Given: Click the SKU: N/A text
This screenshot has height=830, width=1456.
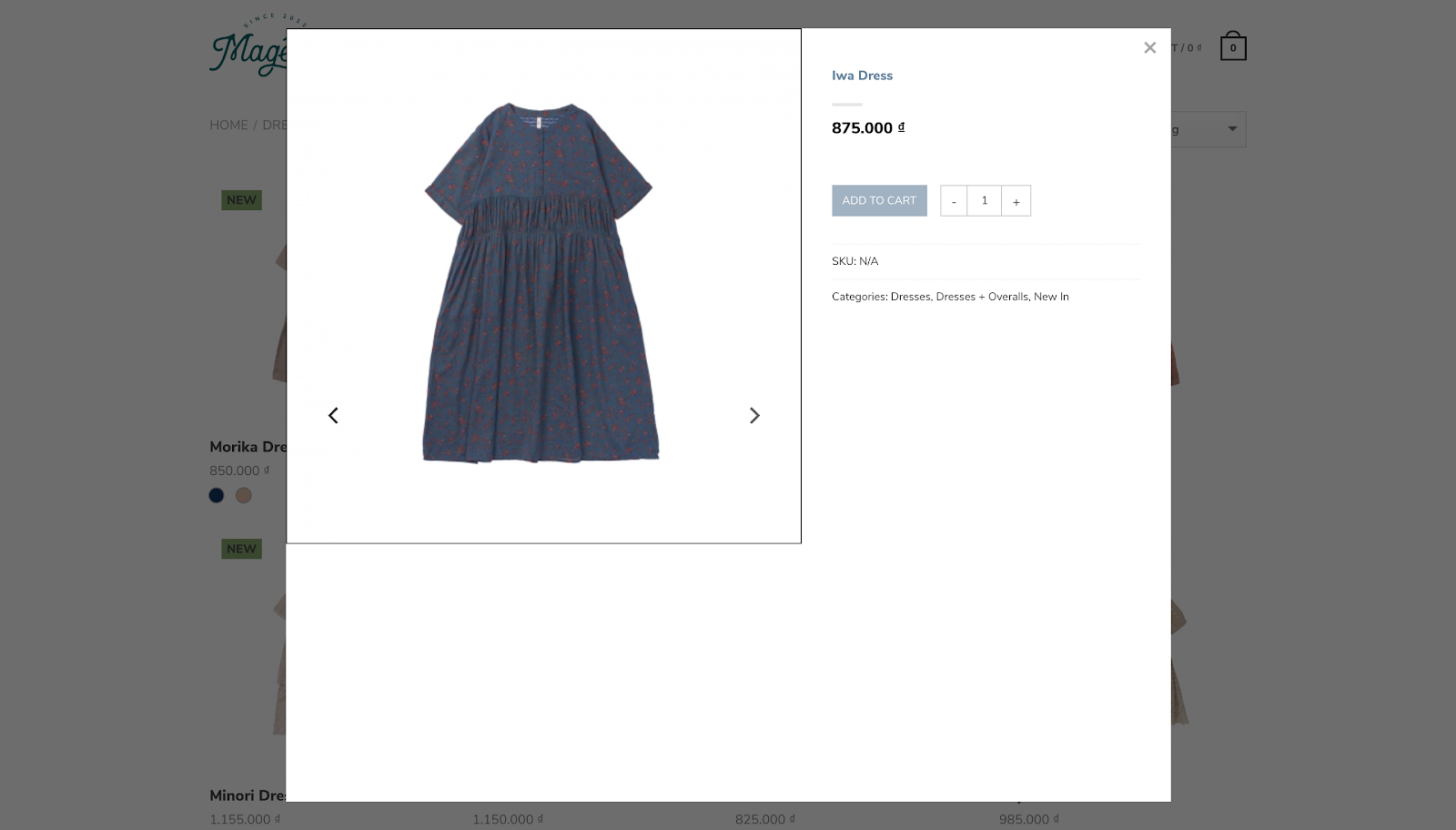Looking at the screenshot, I should (854, 261).
